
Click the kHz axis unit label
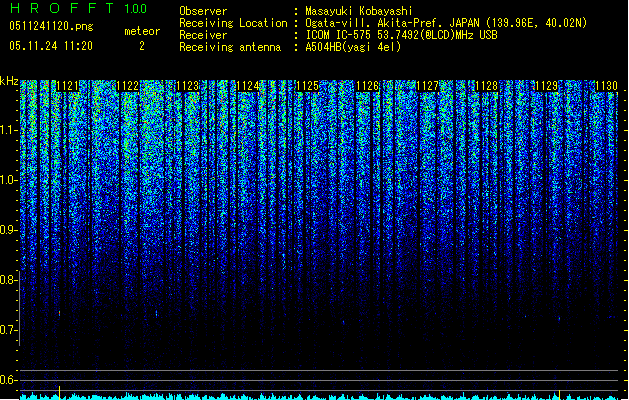pos(9,81)
